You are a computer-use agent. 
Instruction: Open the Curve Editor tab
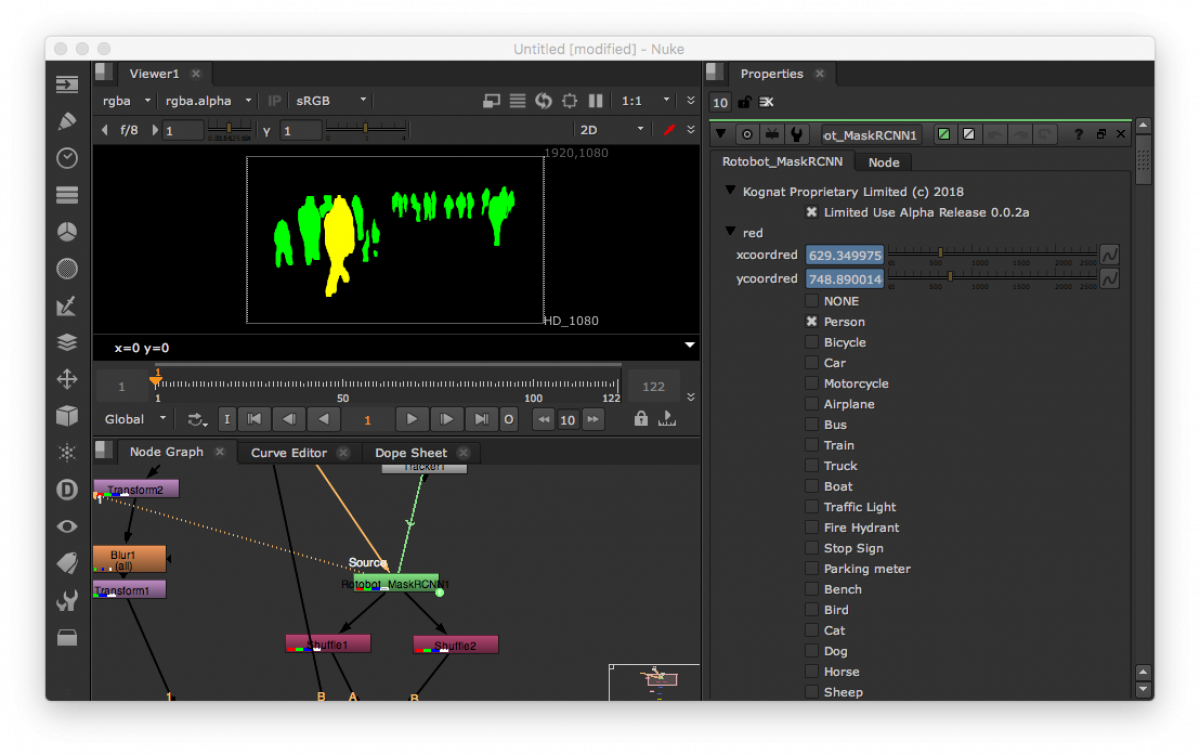(290, 452)
